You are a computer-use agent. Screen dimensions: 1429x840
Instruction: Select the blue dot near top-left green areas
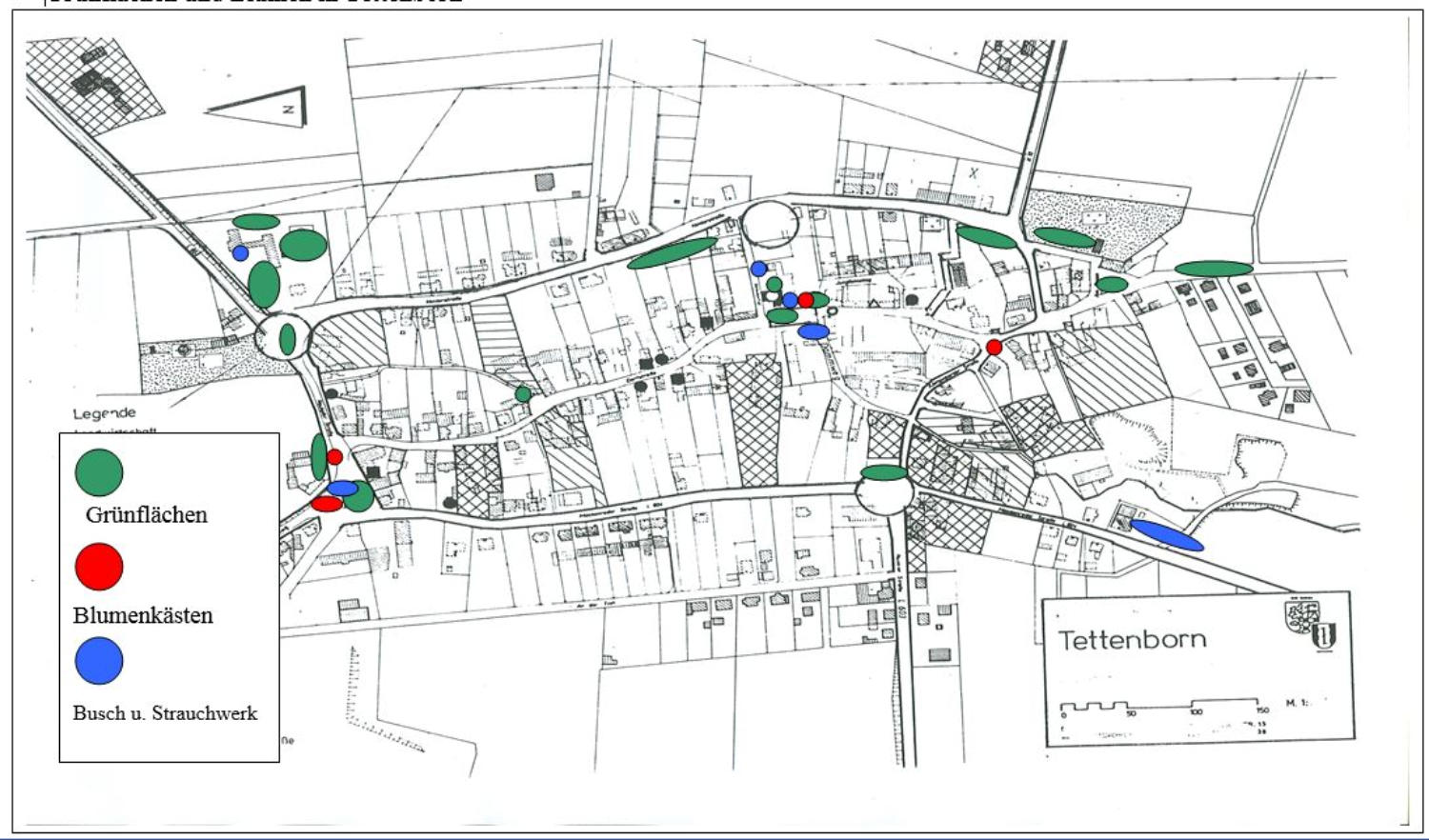click(x=240, y=253)
